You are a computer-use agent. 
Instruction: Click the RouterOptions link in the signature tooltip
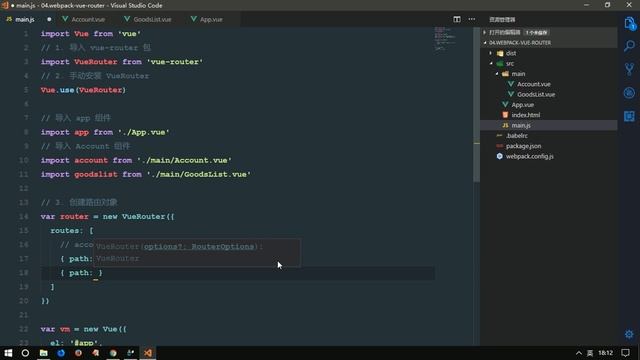coord(222,247)
